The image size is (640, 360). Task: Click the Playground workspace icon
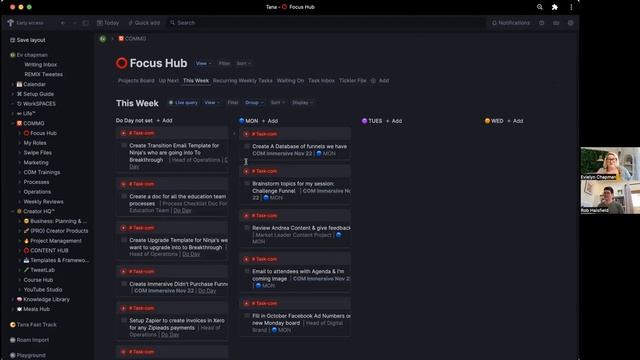tap(13, 356)
